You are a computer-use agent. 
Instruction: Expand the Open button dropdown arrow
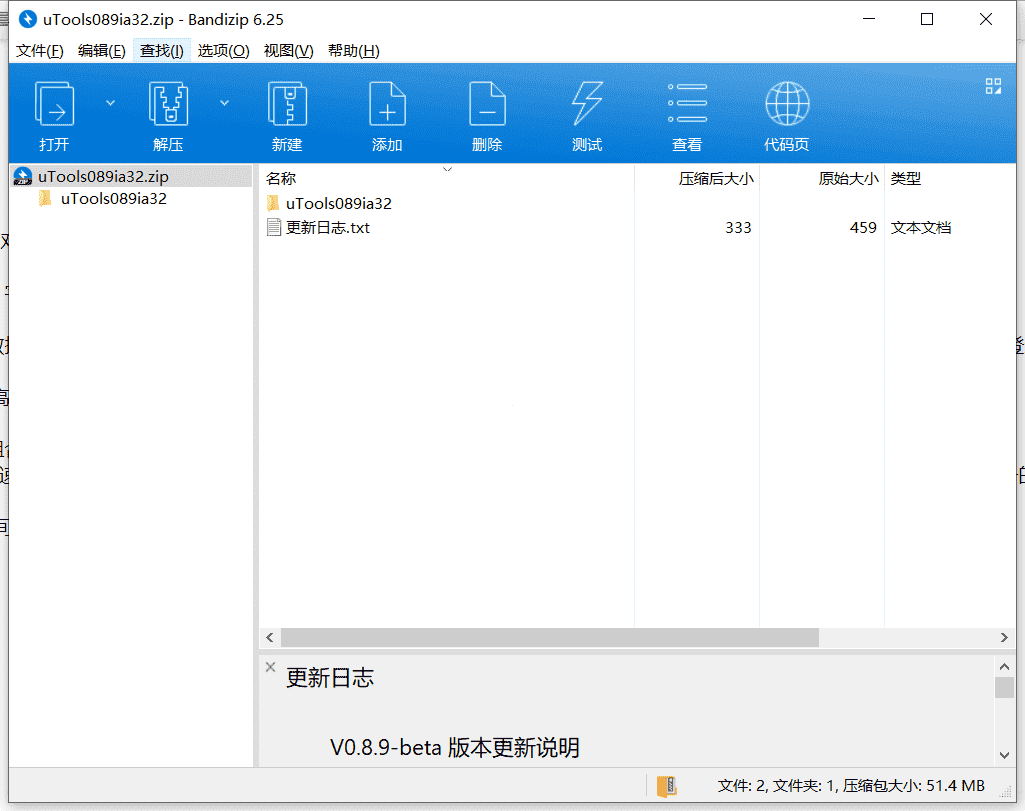pyautogui.click(x=110, y=103)
